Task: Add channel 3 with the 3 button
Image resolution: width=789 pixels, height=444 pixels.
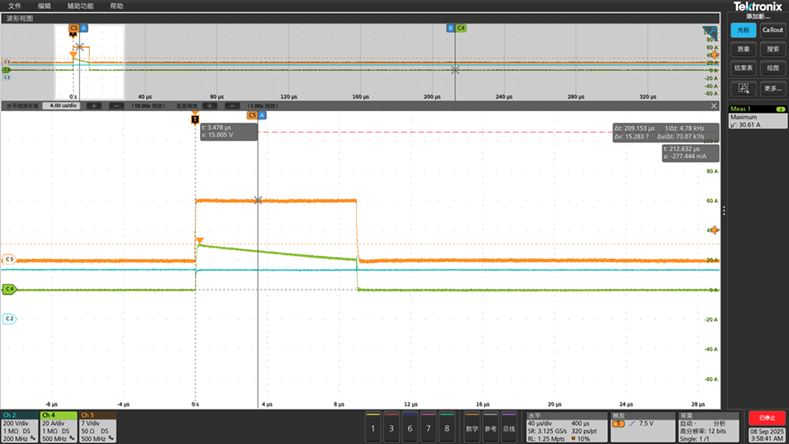Action: coord(391,427)
